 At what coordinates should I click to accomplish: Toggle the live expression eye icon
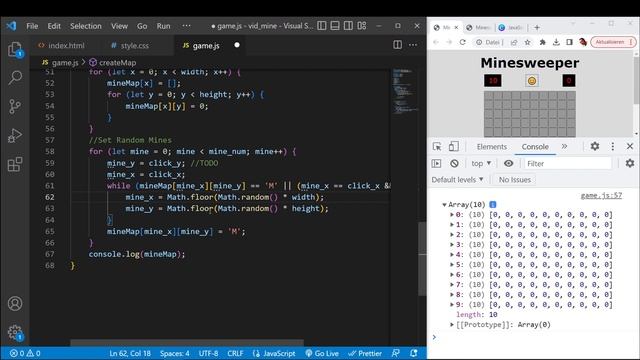point(508,163)
